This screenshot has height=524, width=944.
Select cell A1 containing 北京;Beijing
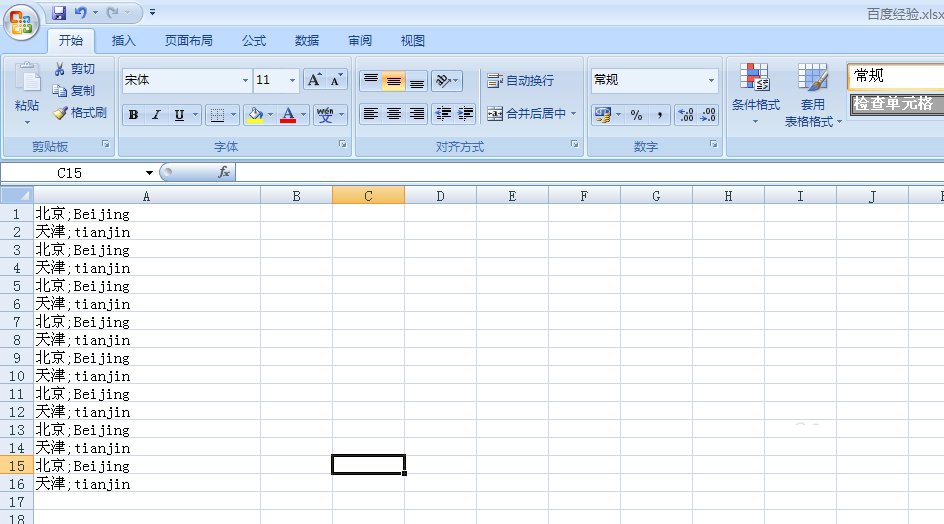[146, 214]
